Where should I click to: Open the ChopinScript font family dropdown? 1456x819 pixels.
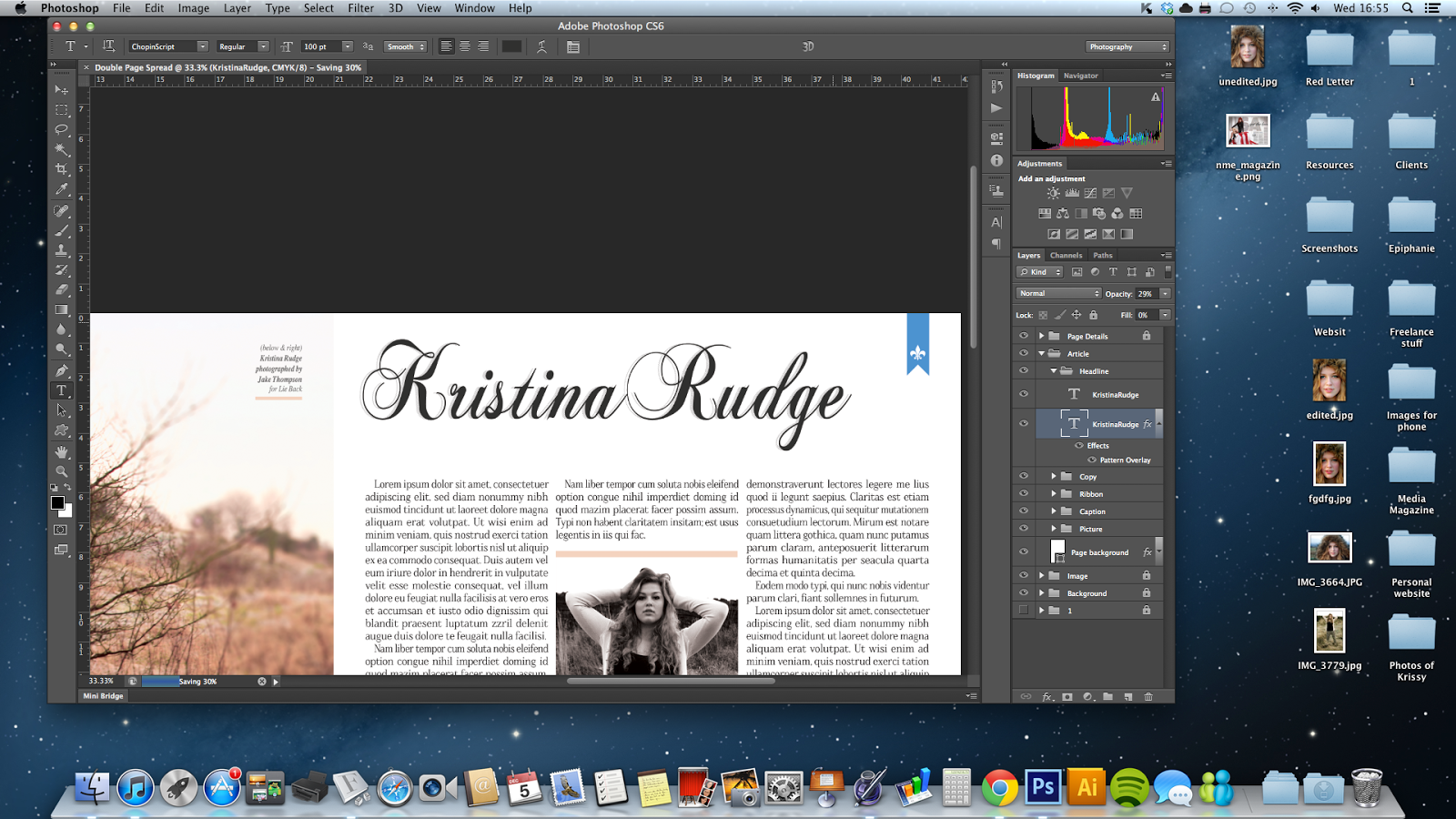point(202,46)
